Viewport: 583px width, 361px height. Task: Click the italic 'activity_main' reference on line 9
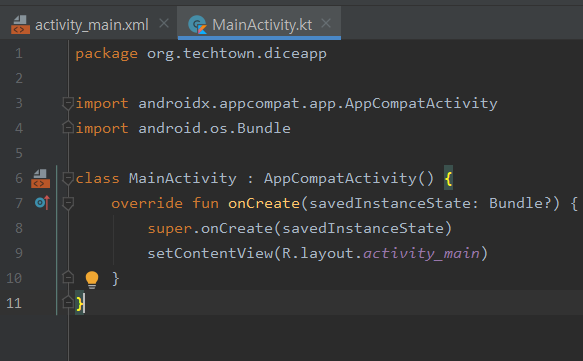click(x=421, y=254)
